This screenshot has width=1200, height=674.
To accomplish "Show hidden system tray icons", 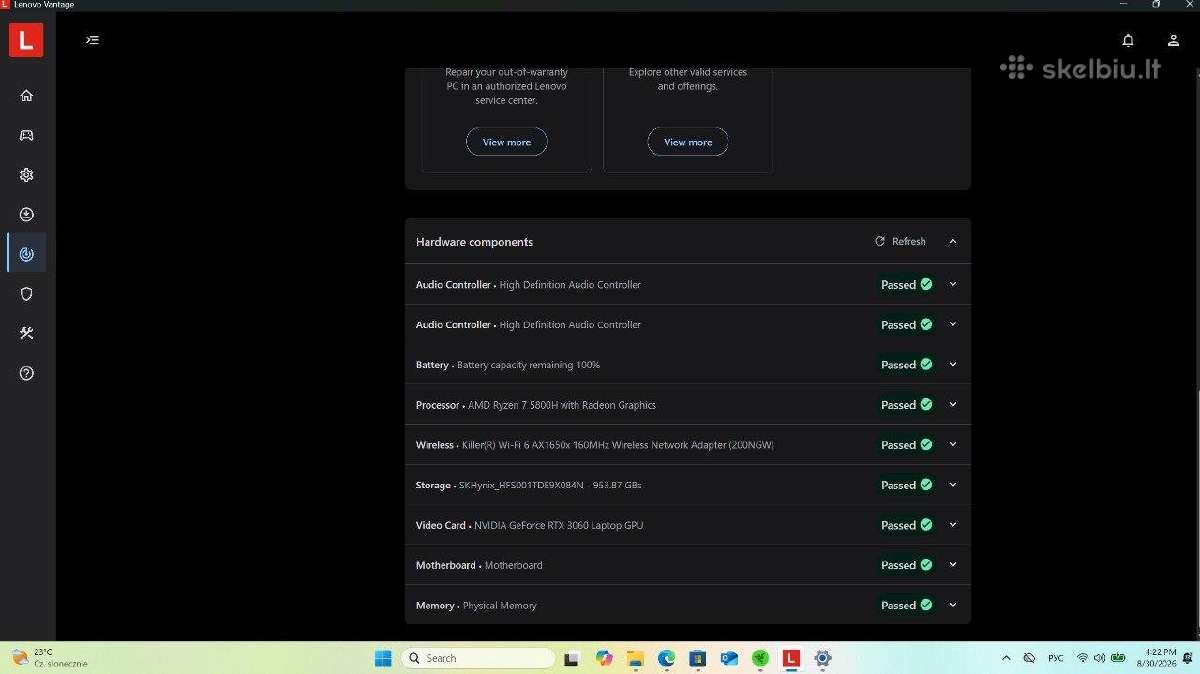I will pyautogui.click(x=1006, y=658).
